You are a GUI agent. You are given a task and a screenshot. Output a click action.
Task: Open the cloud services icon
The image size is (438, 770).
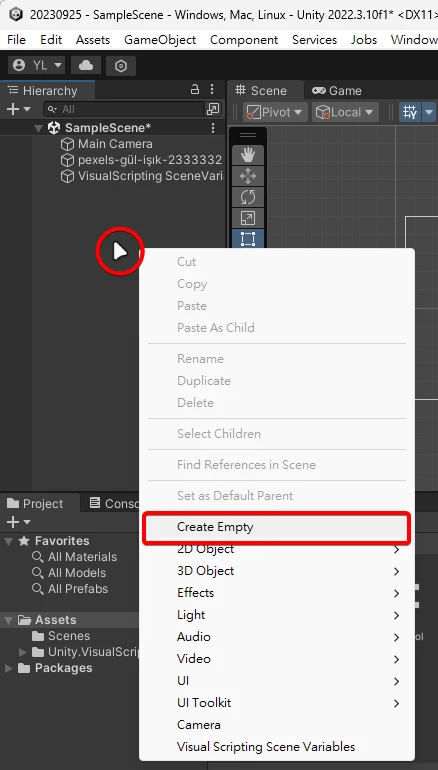click(x=86, y=65)
